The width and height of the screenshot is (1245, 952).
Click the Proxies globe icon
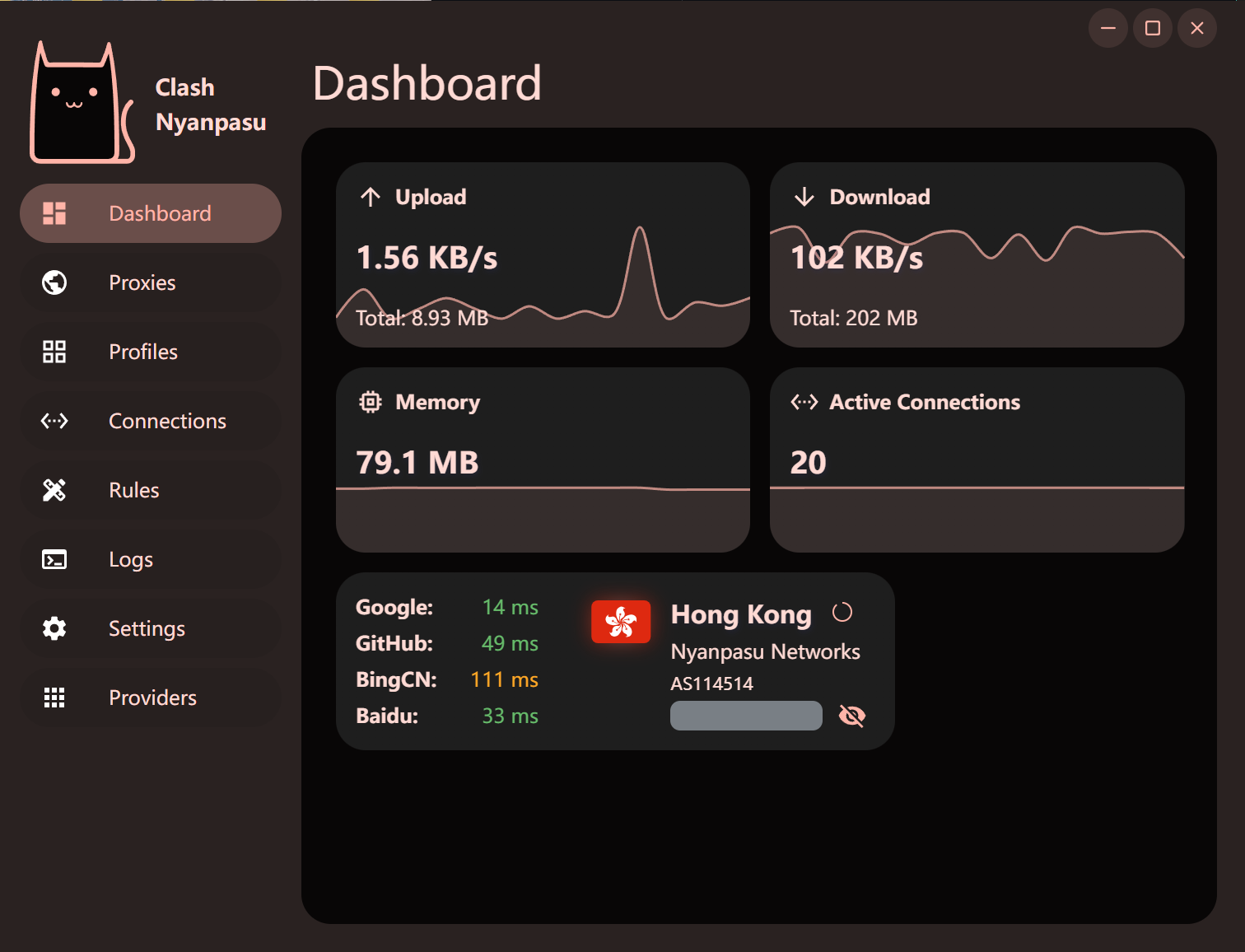[x=54, y=282]
